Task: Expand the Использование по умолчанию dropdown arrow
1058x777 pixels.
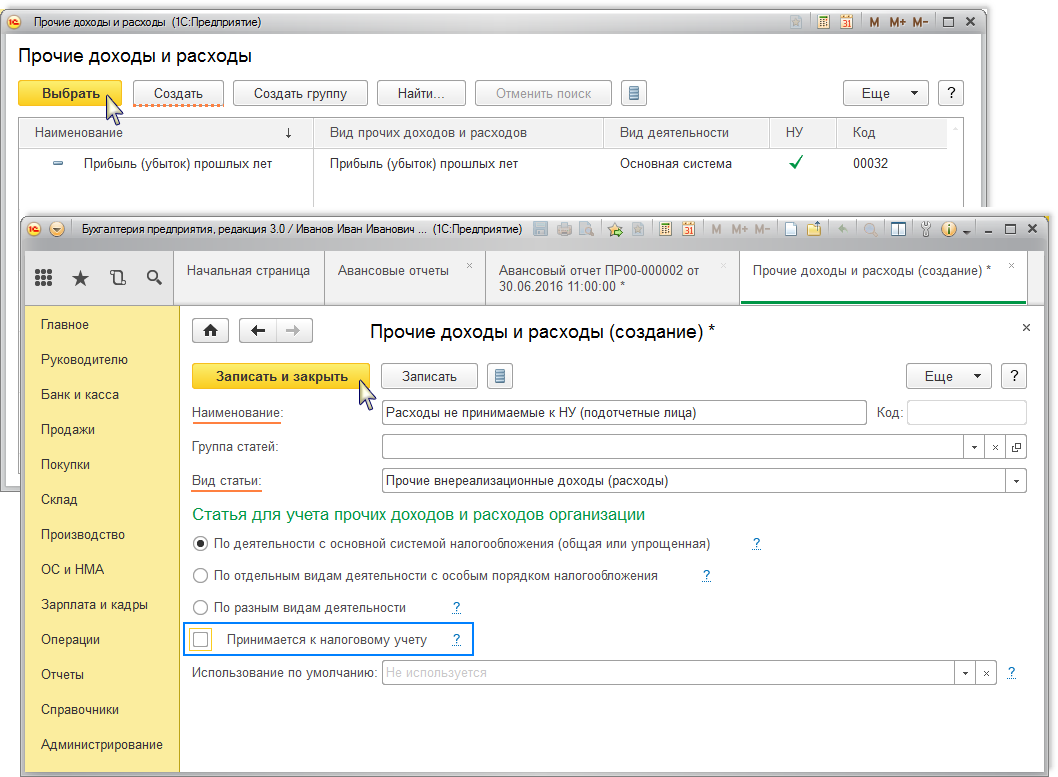Action: (x=965, y=673)
